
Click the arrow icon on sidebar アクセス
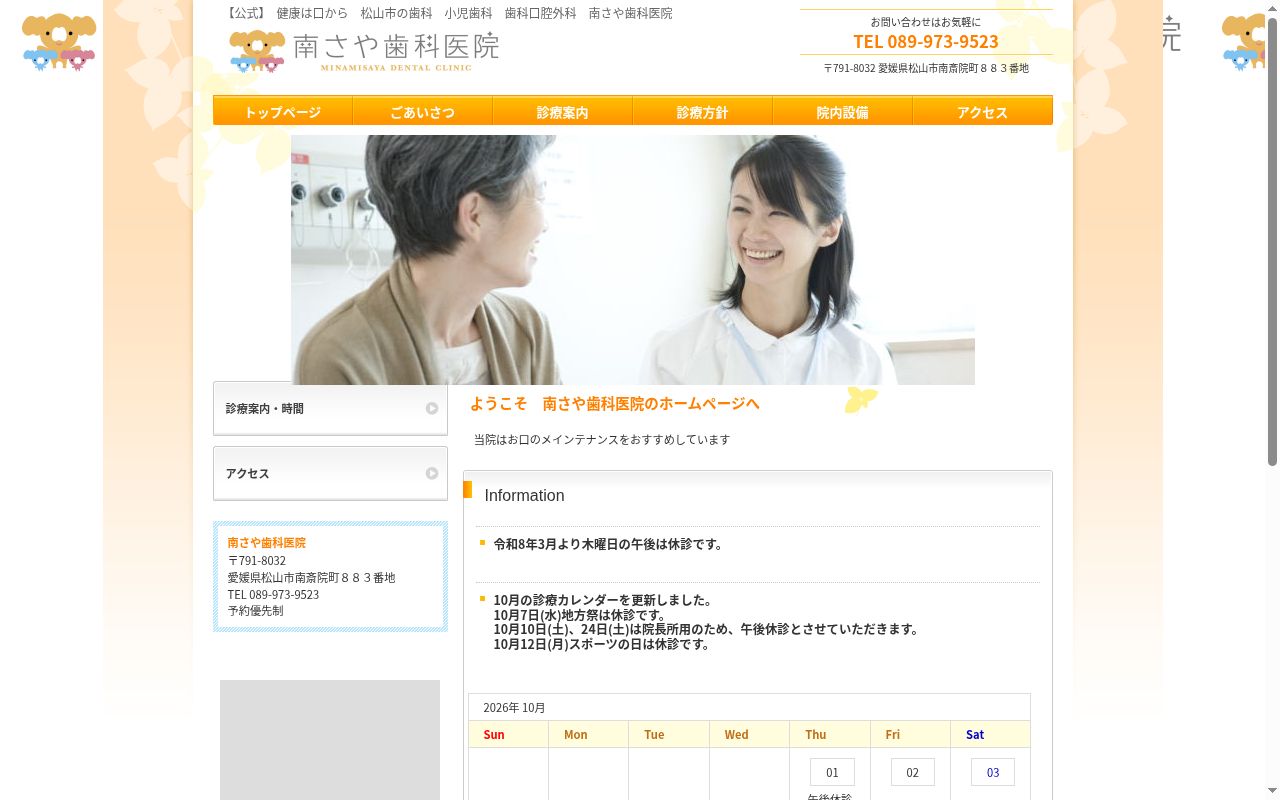click(432, 473)
